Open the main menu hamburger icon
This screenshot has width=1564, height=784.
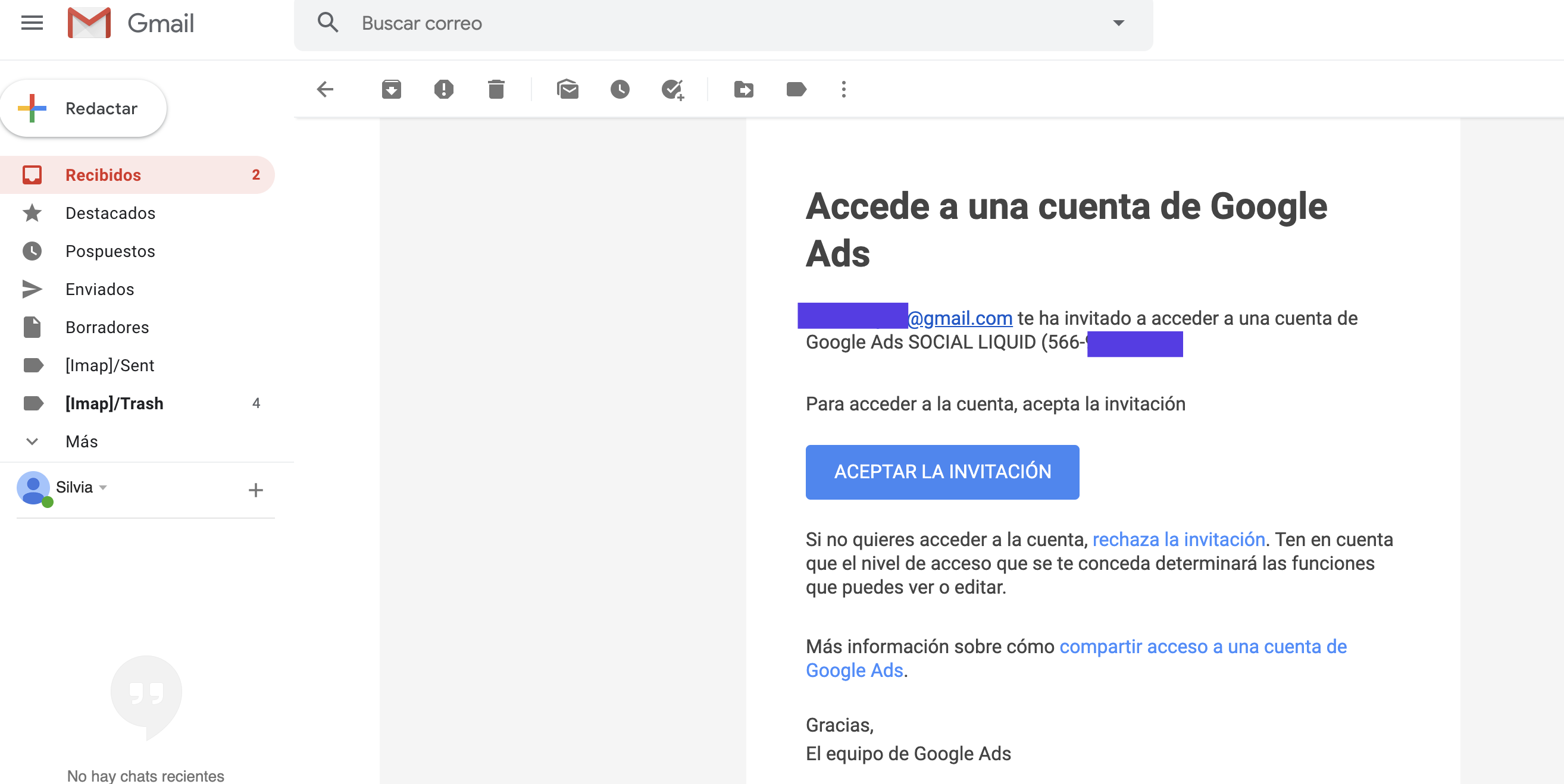[32, 23]
